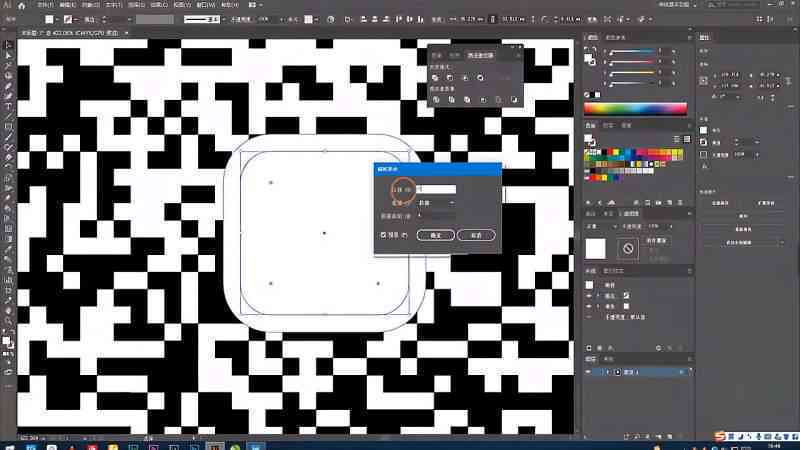The width and height of the screenshot is (800, 450).
Task: Open the Join type dropdown in Offset Path dialog
Action: pyautogui.click(x=436, y=203)
